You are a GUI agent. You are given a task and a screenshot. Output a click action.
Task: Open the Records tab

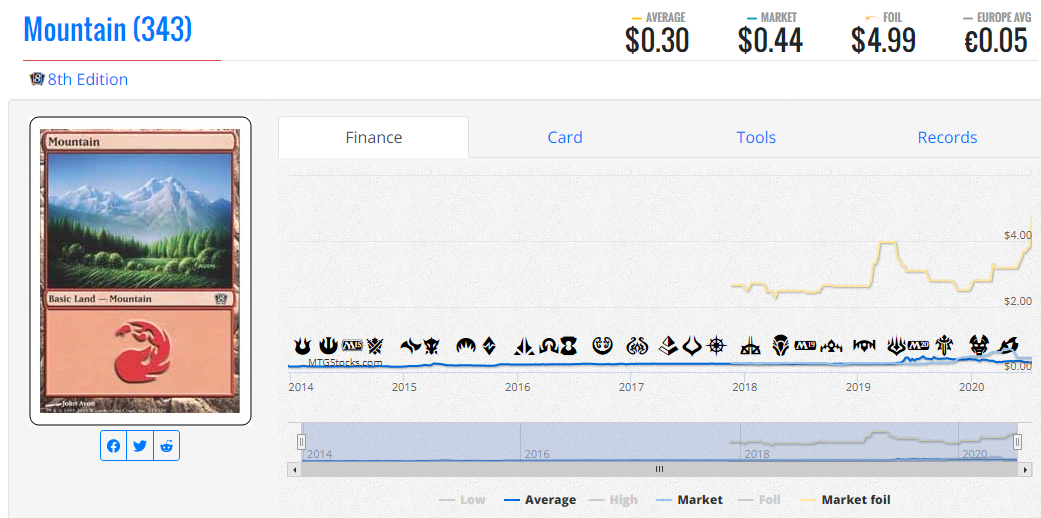click(x=947, y=137)
